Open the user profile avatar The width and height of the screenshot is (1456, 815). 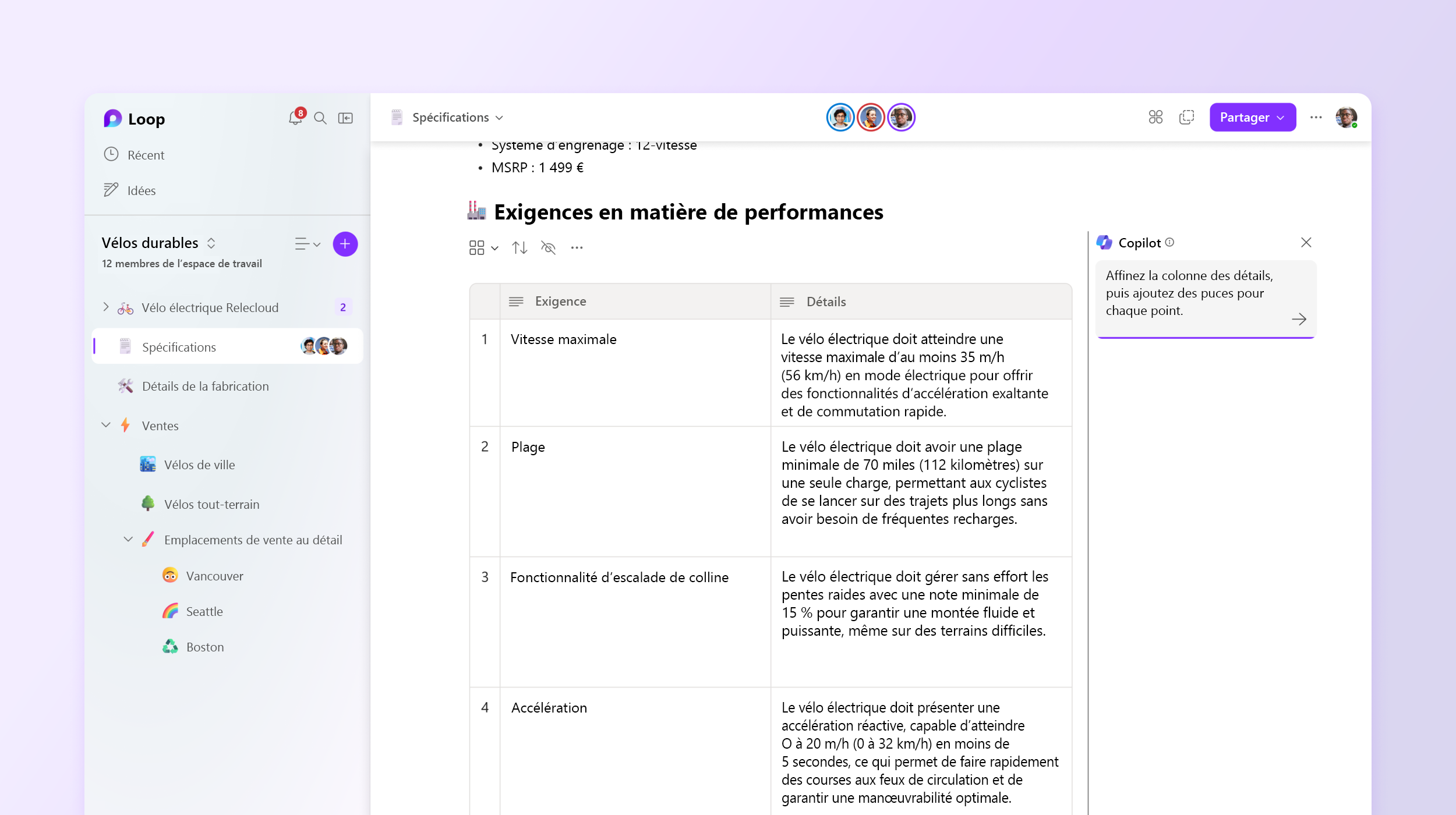pos(1346,118)
